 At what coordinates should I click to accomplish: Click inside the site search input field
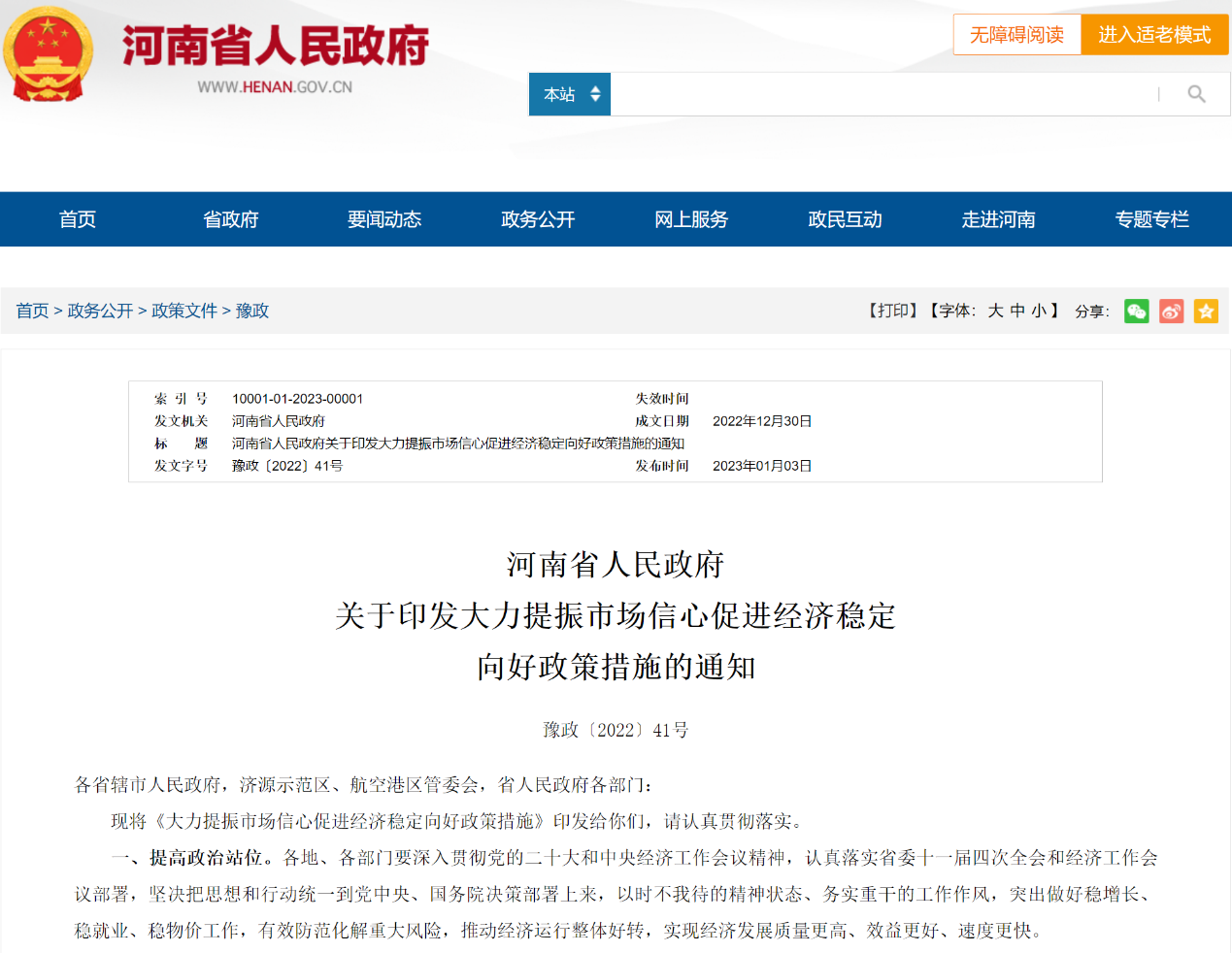pos(874,94)
